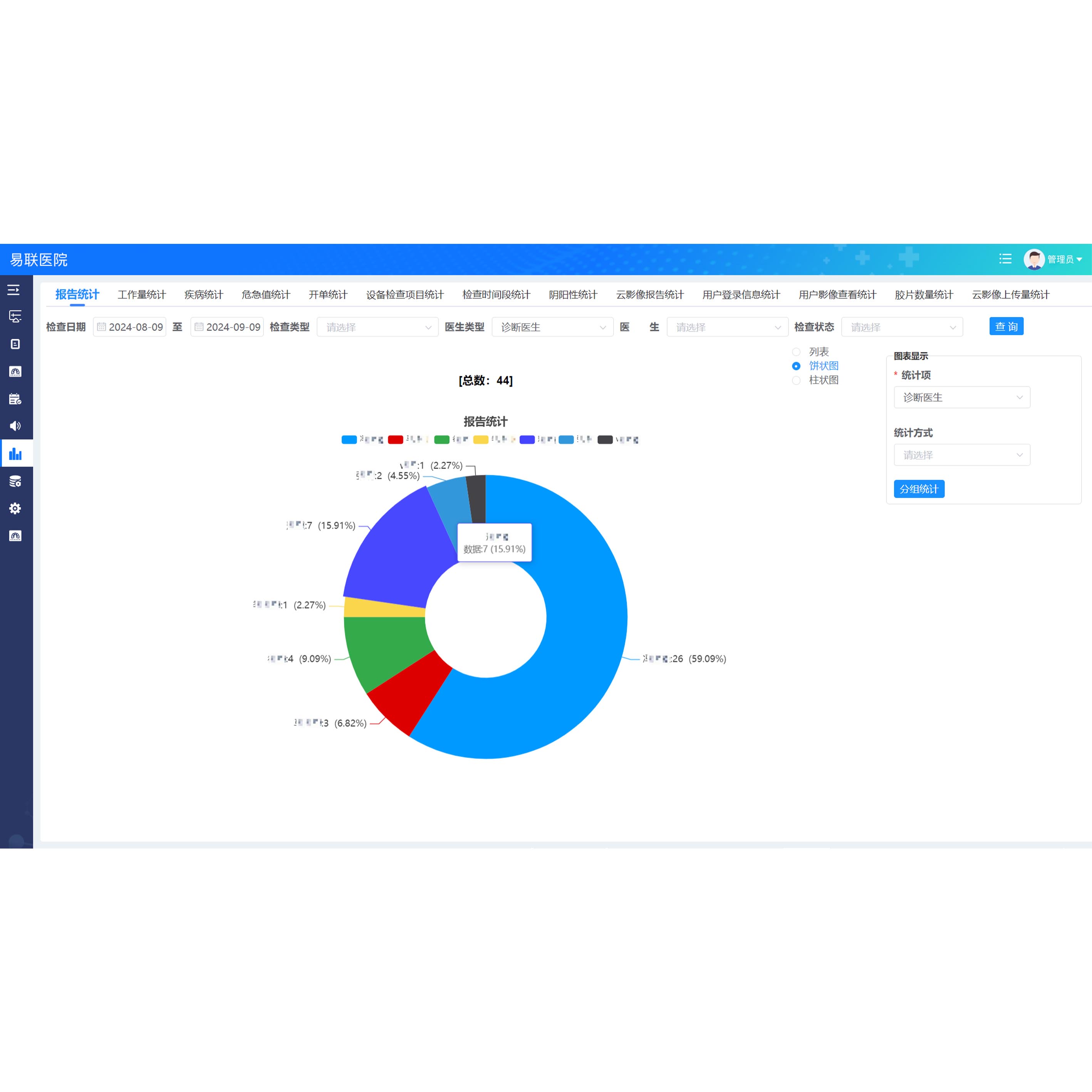Image resolution: width=1092 pixels, height=1092 pixels.
Task: Click the speaker announcement sidebar icon
Action: (x=15, y=426)
